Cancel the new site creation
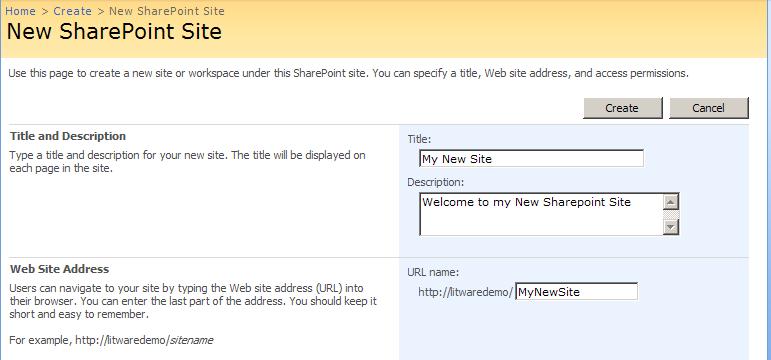 click(x=709, y=108)
